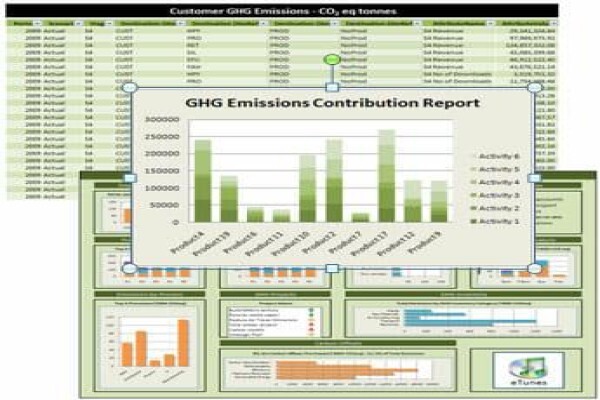Click the 150000 value on the vertical axis
The height and width of the screenshot is (400, 600).
tap(162, 171)
